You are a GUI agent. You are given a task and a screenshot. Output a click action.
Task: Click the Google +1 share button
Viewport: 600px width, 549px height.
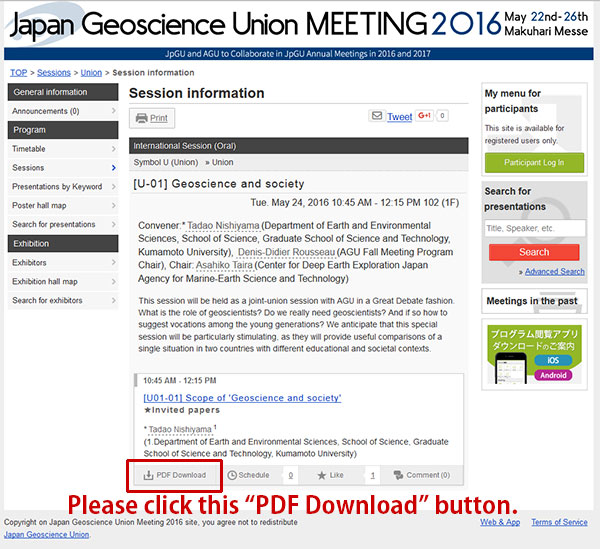[425, 115]
